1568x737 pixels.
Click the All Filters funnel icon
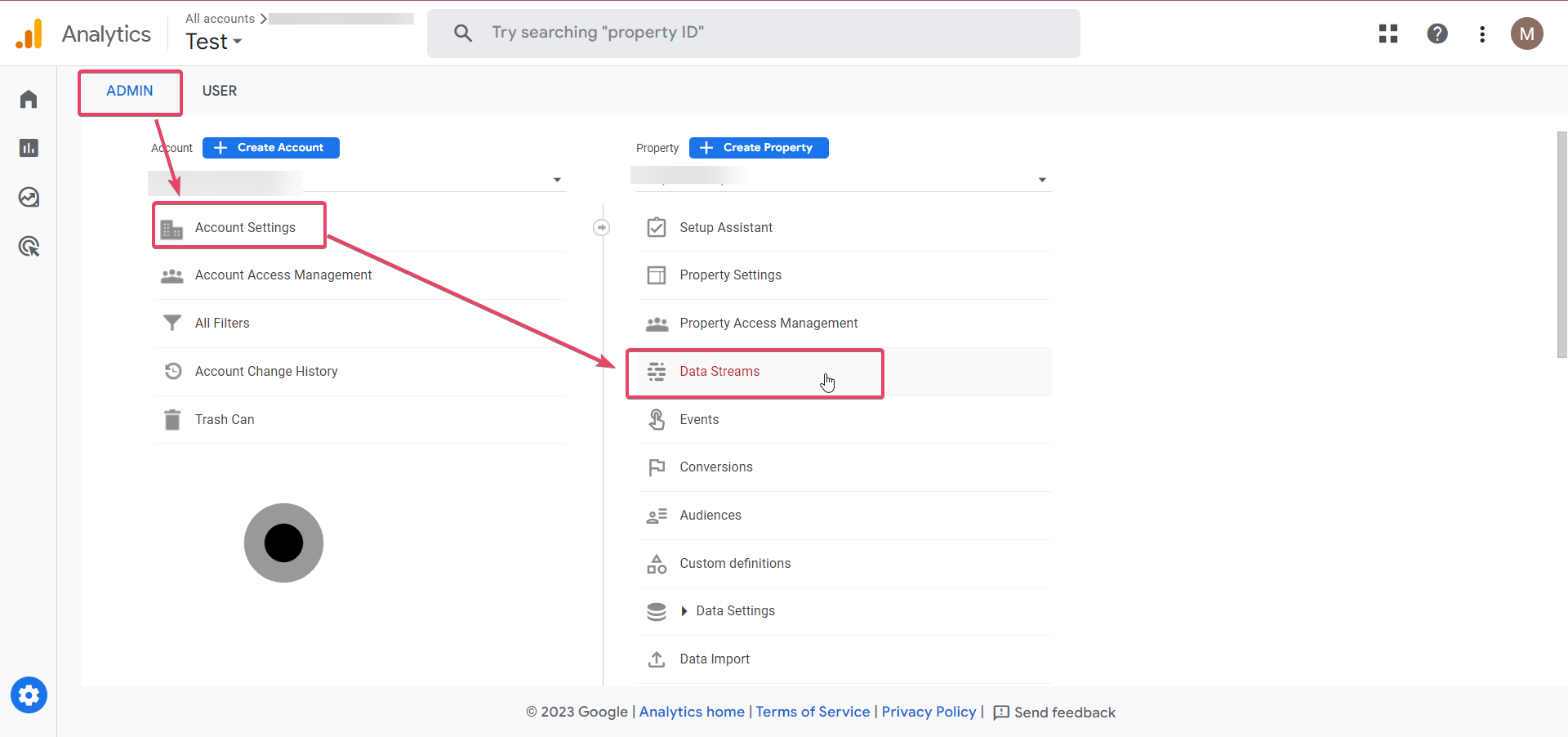[171, 323]
